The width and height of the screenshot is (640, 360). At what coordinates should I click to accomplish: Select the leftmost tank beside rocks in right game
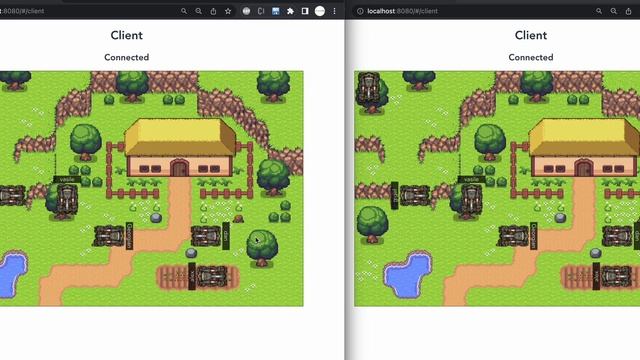(415, 196)
